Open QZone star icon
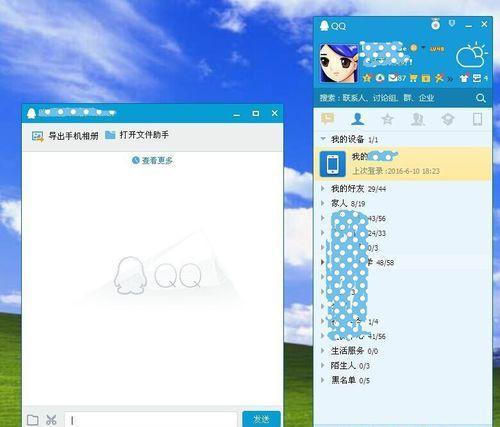This screenshot has width=500, height=427. pyautogui.click(x=367, y=78)
